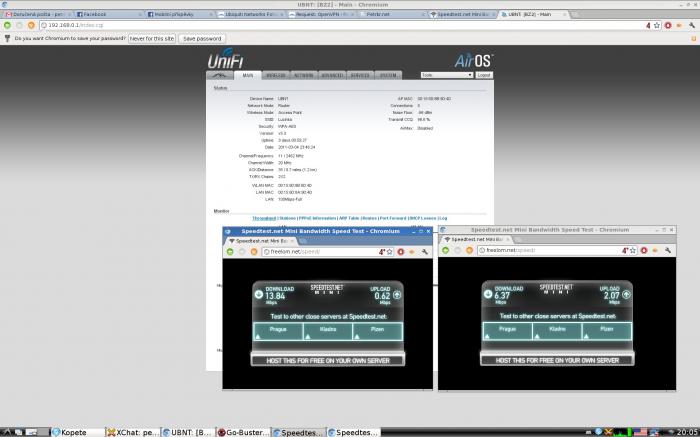Switch to the WIRELESS tab in AirOS
This screenshot has height=437, width=700.
pos(275,75)
